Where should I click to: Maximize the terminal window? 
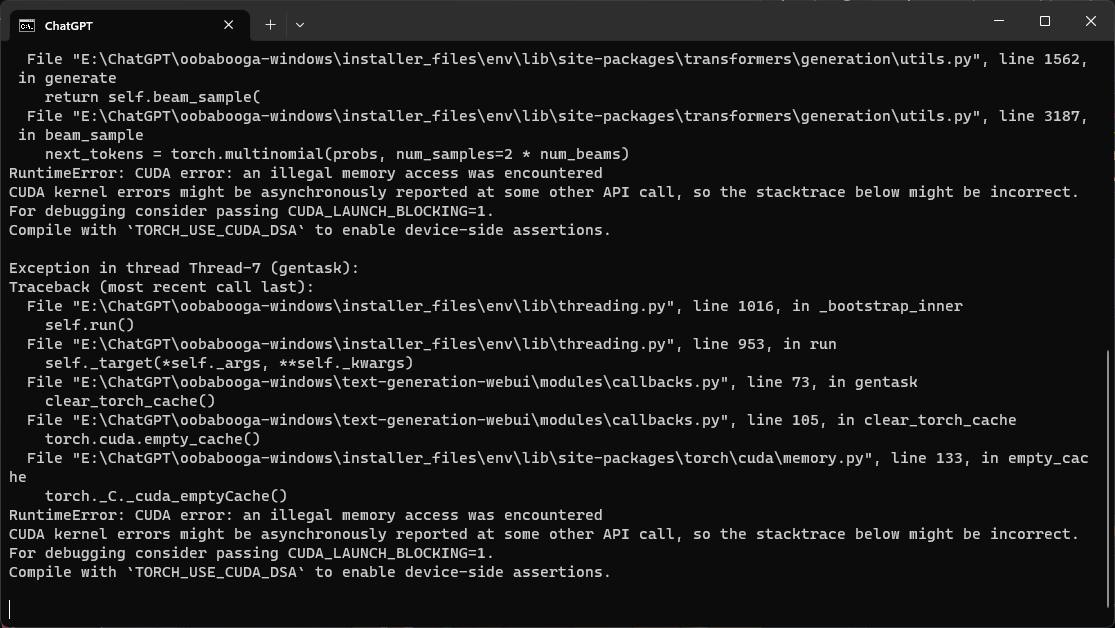pos(1043,20)
